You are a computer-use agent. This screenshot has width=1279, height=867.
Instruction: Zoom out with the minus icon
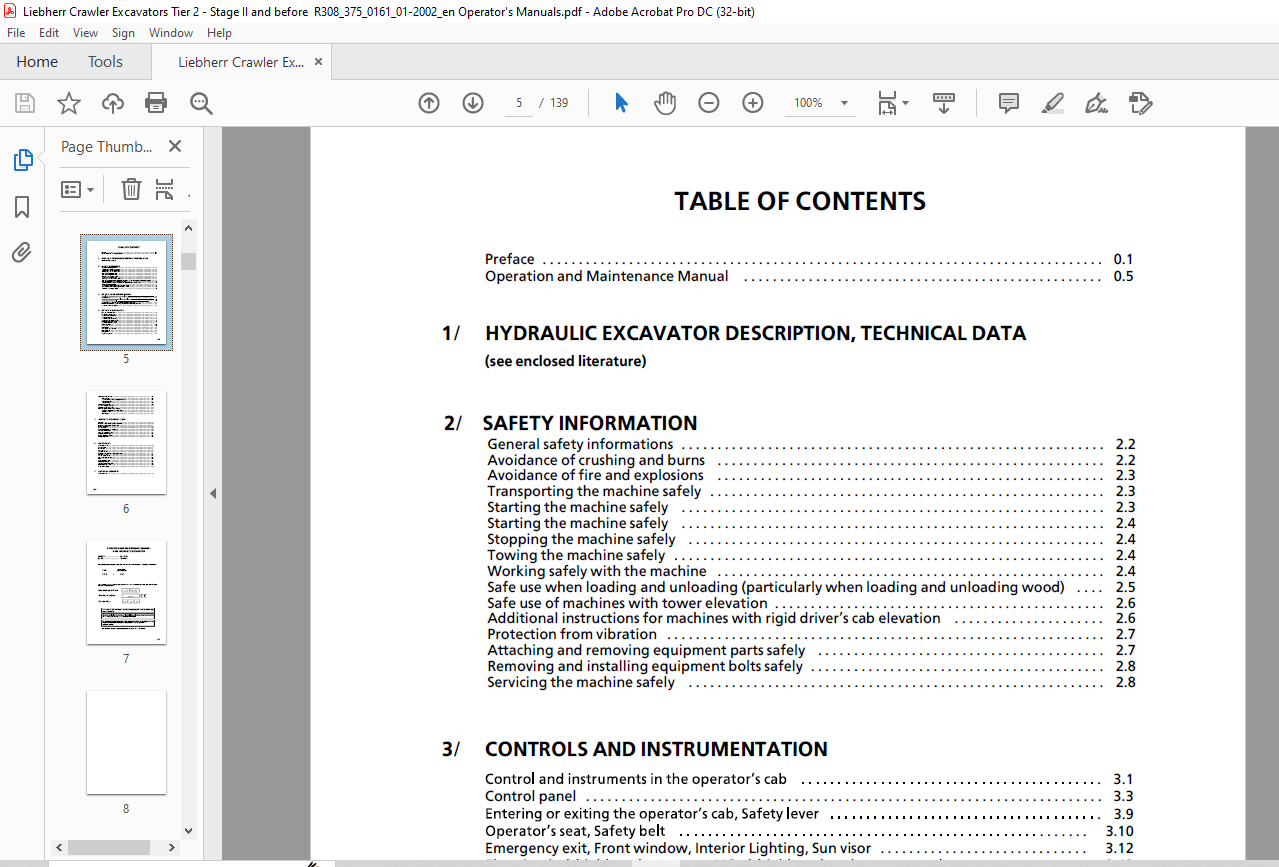coord(709,103)
